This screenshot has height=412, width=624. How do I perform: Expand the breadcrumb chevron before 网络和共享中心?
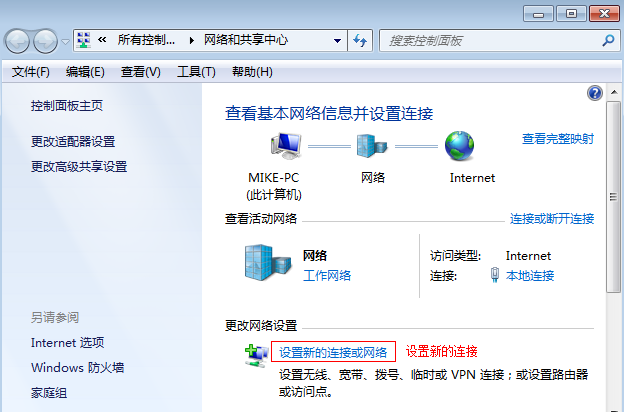tap(192, 41)
